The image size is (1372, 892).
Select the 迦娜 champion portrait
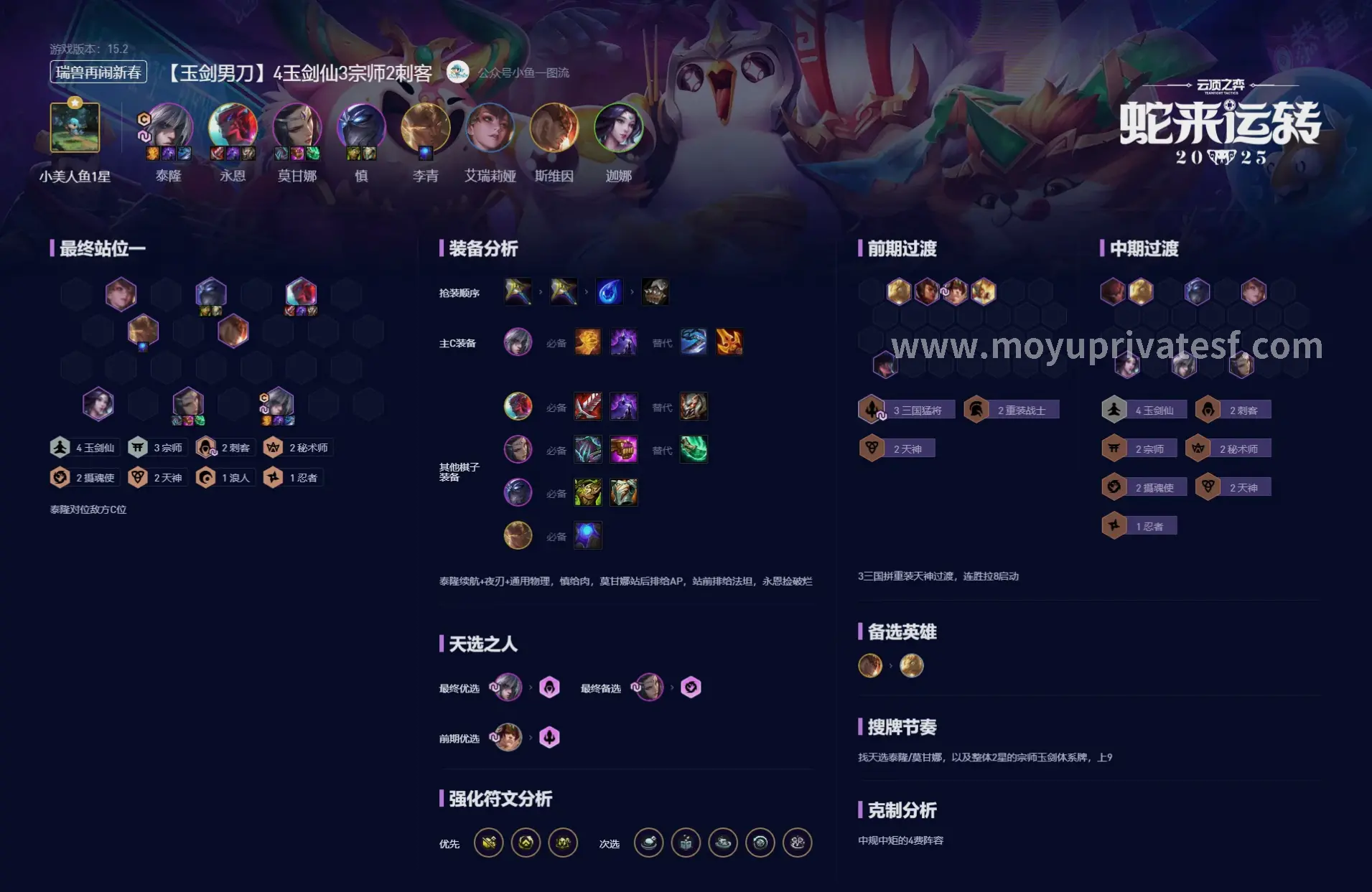(x=619, y=127)
